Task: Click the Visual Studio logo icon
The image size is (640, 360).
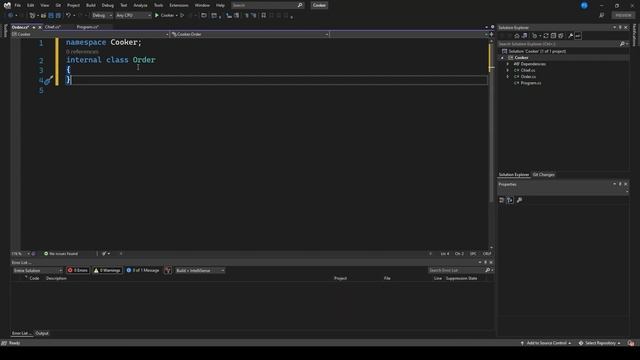Action: (7, 5)
